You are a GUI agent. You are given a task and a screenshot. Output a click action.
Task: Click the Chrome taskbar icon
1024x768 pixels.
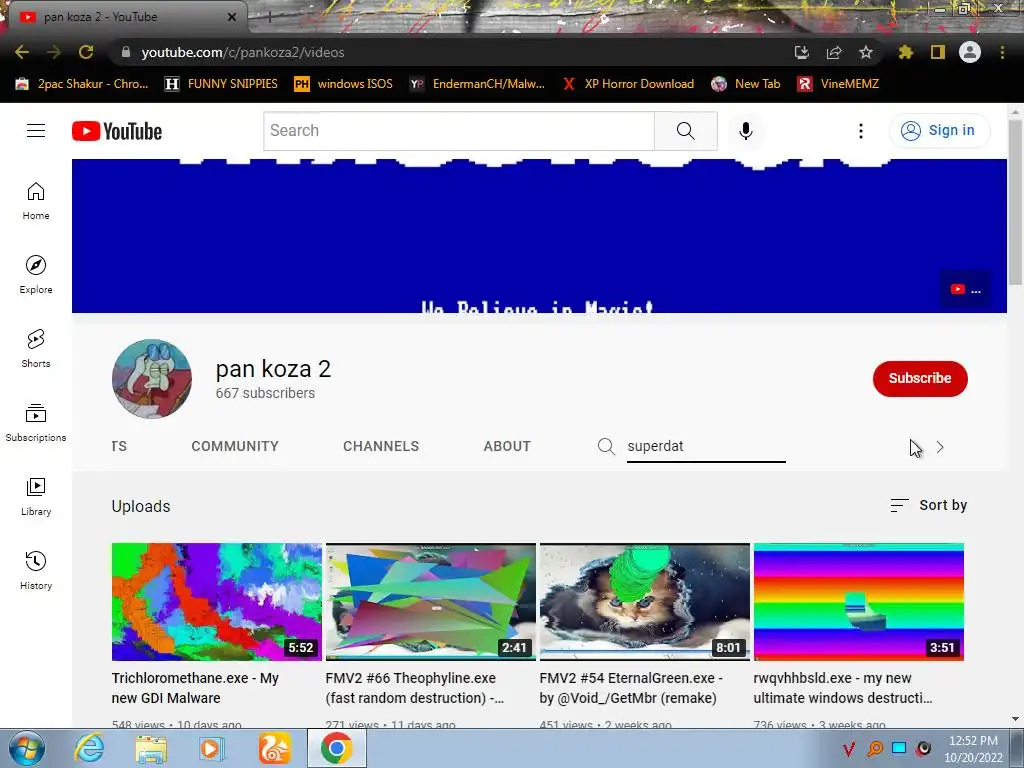(x=336, y=749)
